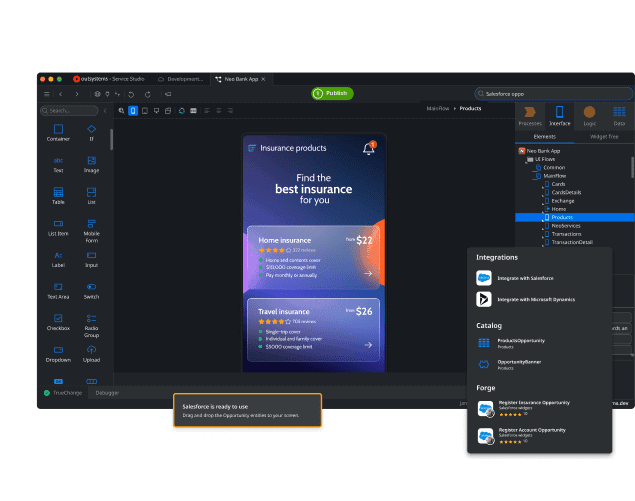Switch to the Widget Tree tab
The image size is (635, 501).
[x=604, y=137]
